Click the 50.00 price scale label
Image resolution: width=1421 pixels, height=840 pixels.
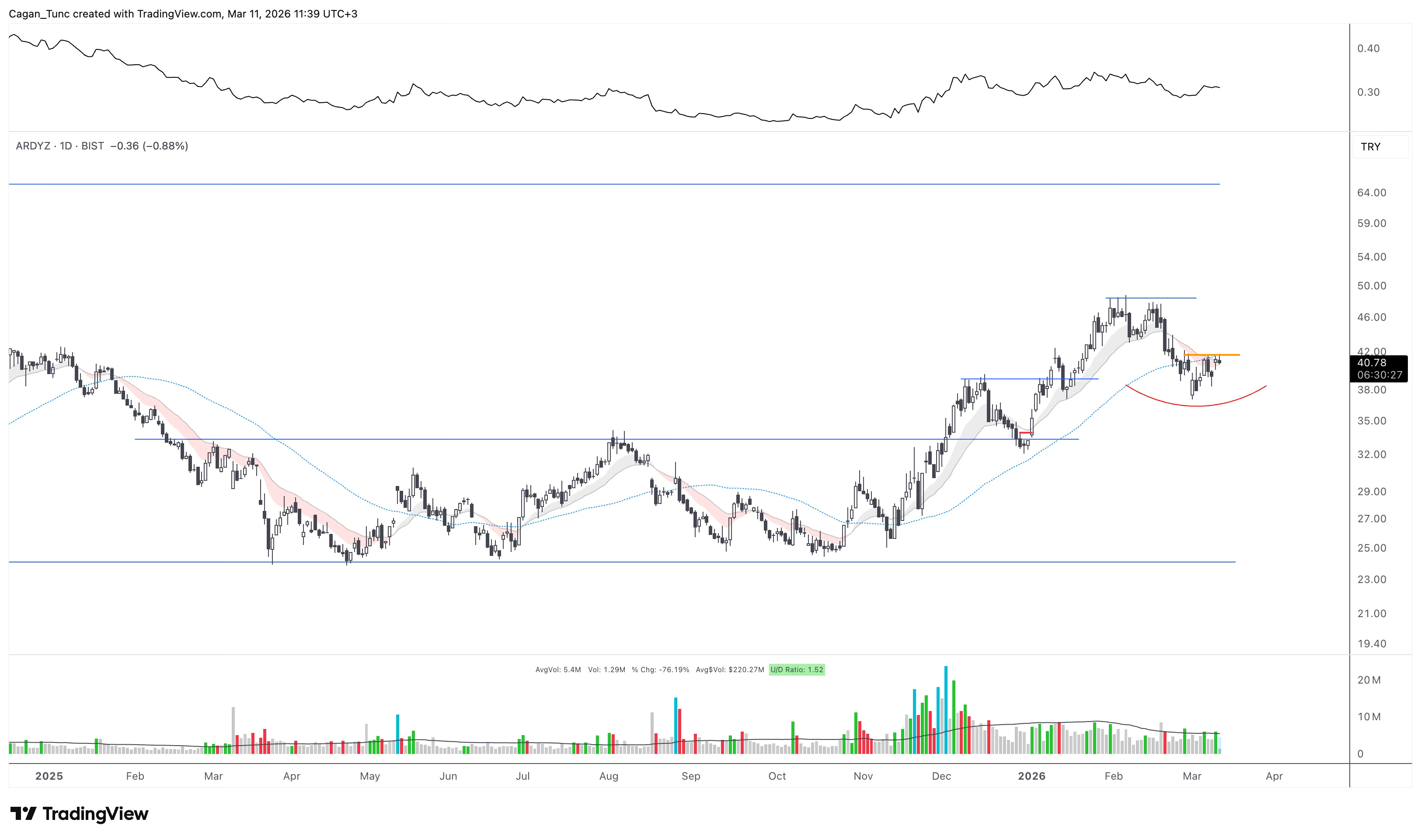click(1371, 286)
